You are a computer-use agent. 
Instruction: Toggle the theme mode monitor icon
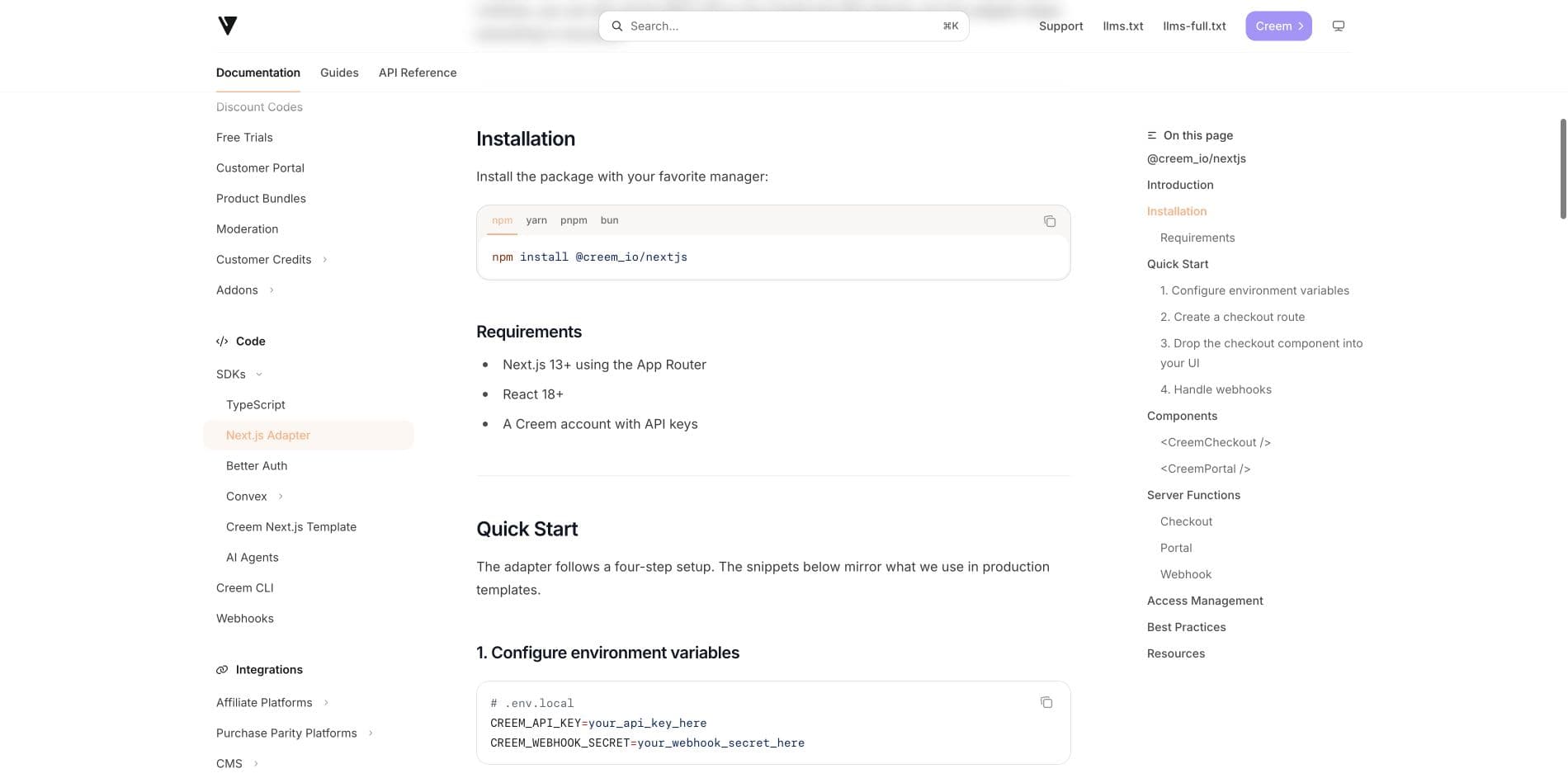click(x=1339, y=26)
